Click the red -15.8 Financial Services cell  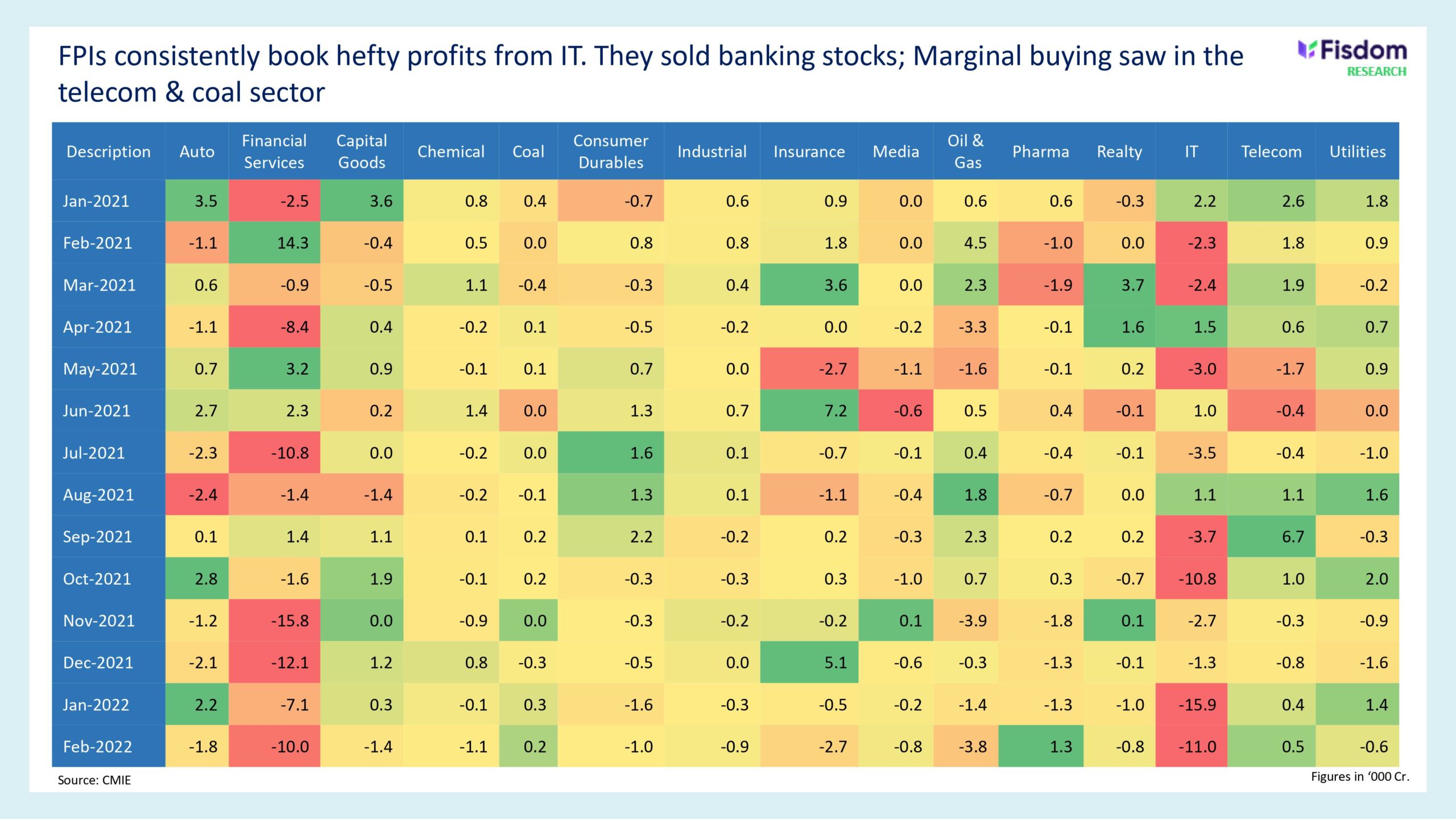tap(275, 621)
